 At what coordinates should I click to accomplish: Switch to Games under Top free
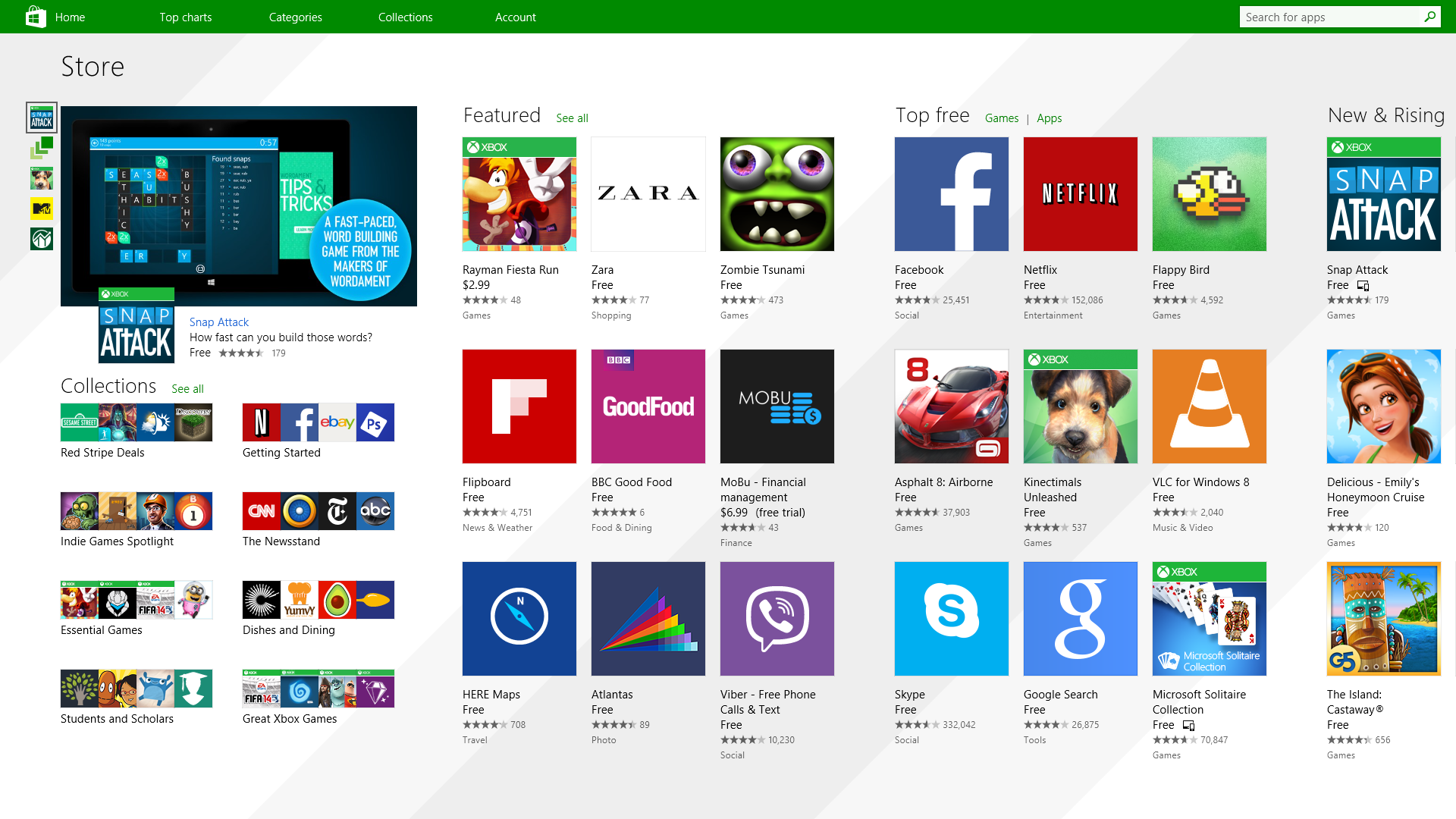[x=1001, y=118]
